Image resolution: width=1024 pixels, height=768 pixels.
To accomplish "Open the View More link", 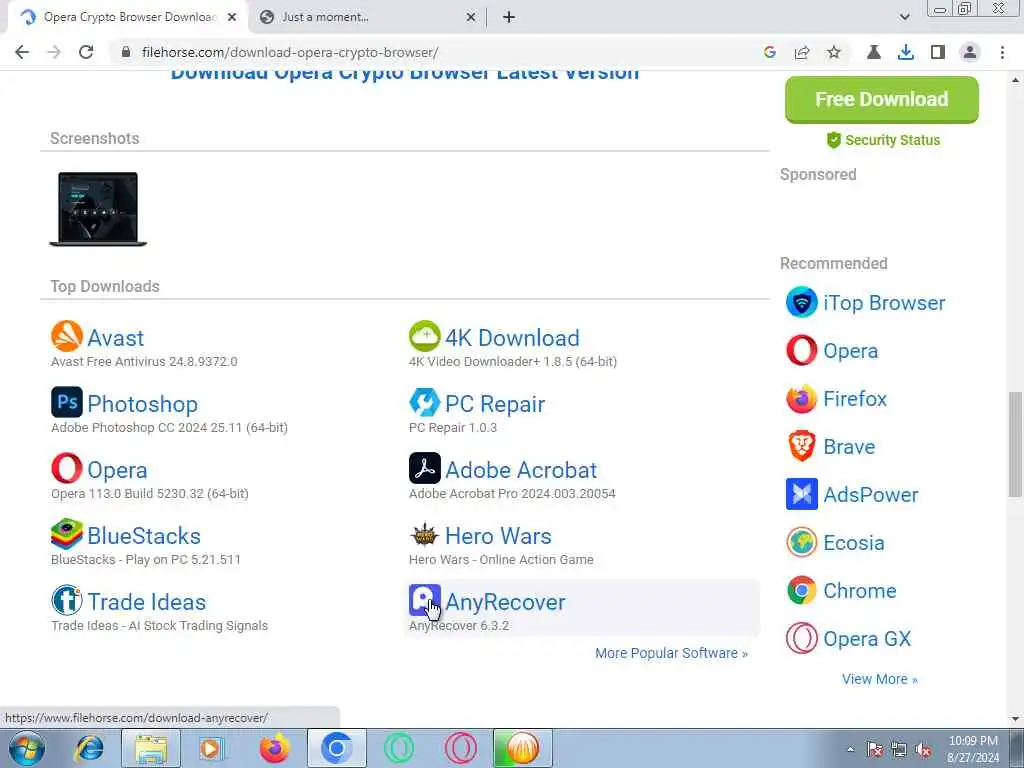I will click(x=880, y=679).
